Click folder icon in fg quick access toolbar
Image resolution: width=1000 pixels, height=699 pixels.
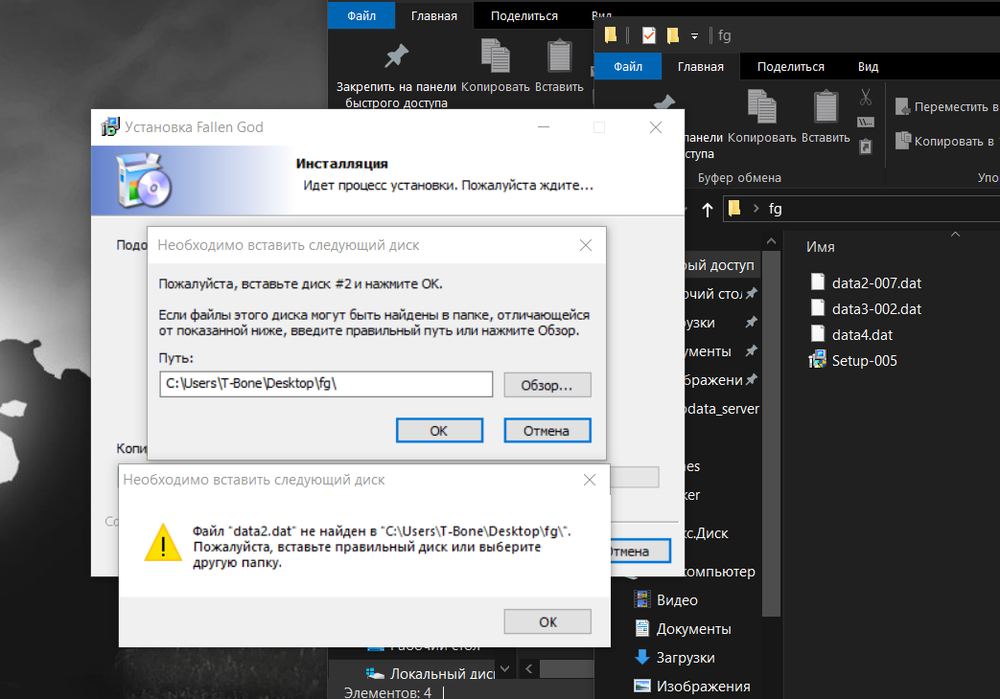[x=610, y=34]
